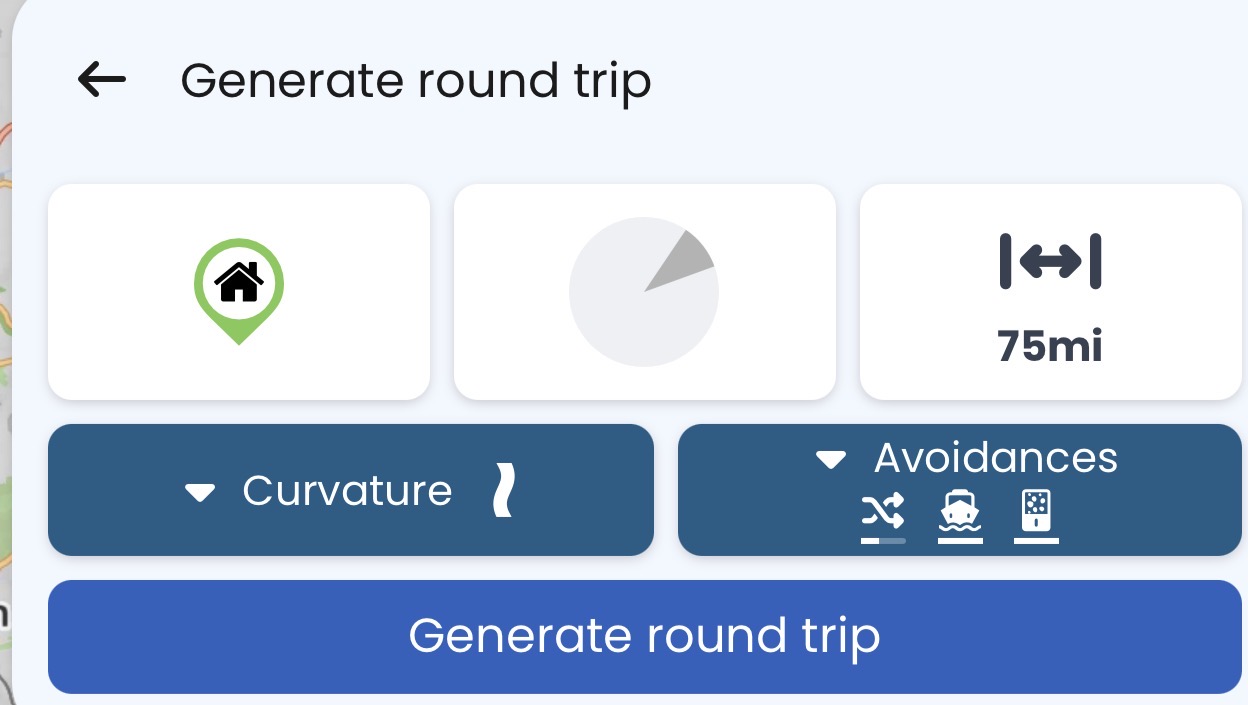Open the Avoidances label menu
1248x705 pixels.
tap(995, 458)
